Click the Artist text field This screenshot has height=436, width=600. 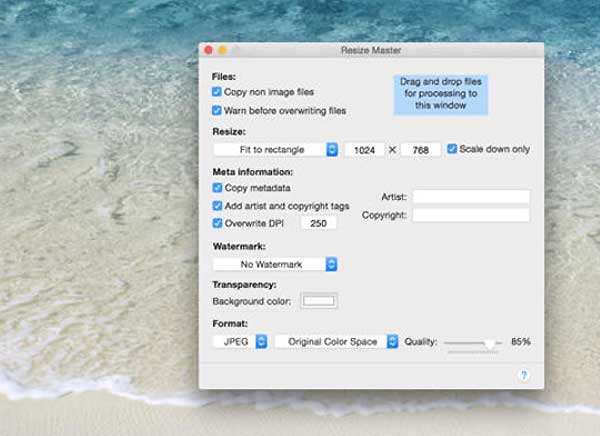tap(471, 197)
